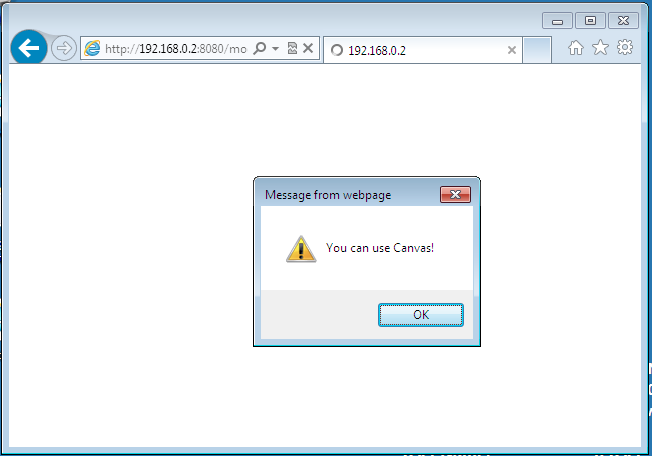Click the Forward navigation arrow

point(64,48)
